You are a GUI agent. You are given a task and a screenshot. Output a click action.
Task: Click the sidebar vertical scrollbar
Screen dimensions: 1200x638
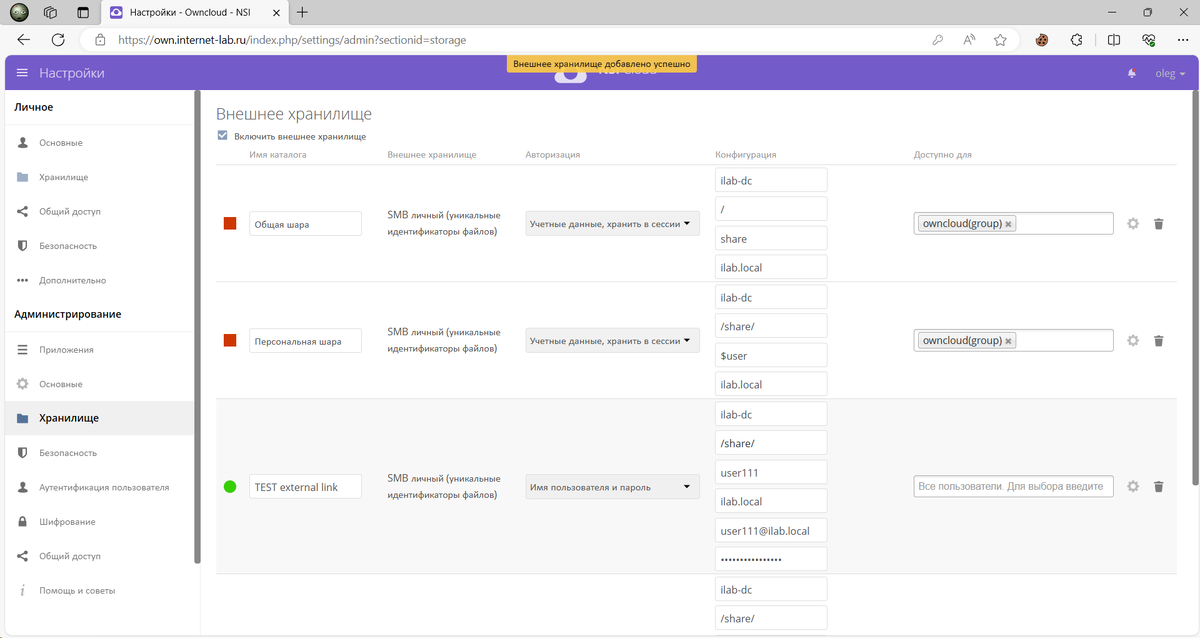click(197, 327)
